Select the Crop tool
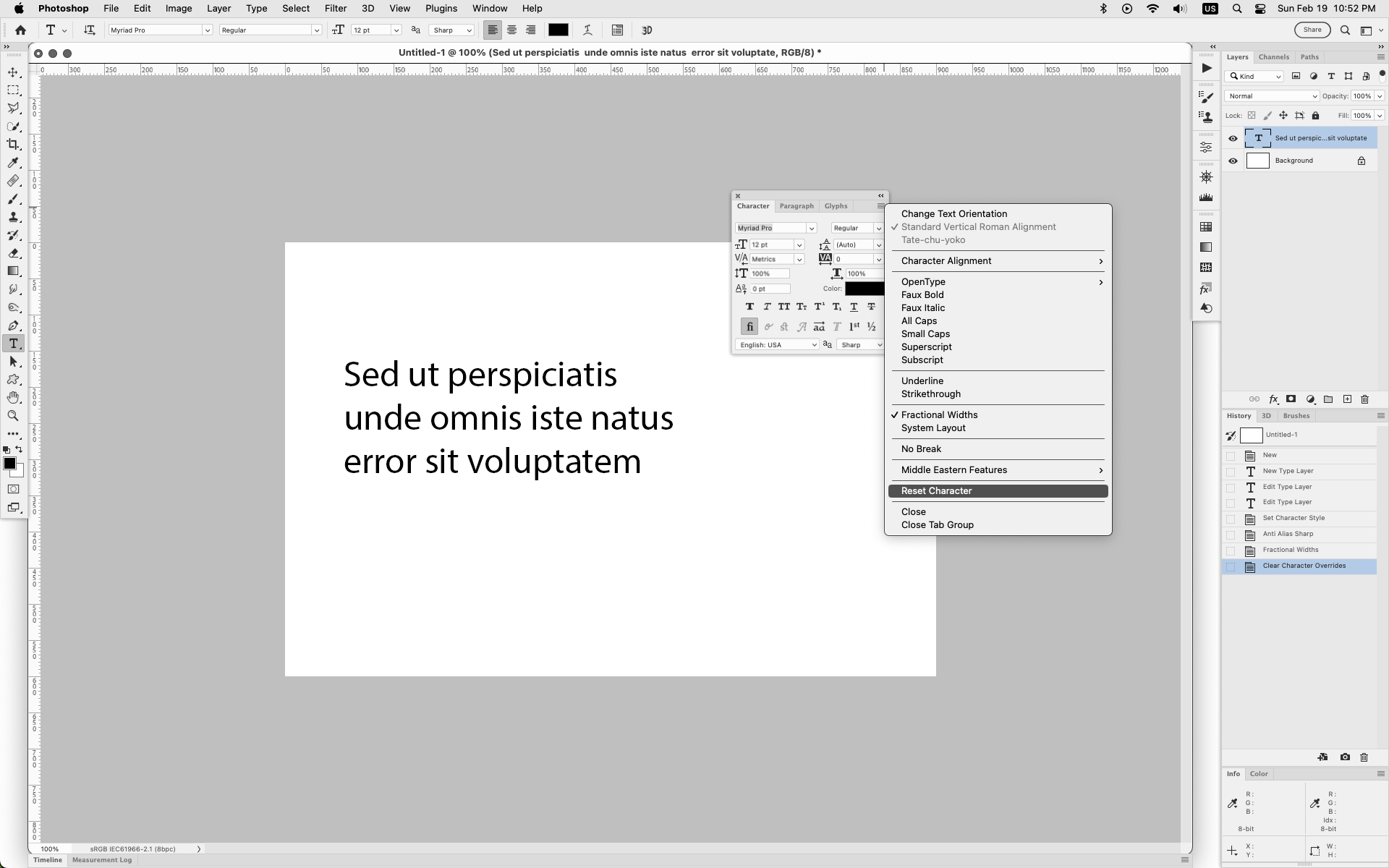Viewport: 1389px width, 868px height. point(13,144)
